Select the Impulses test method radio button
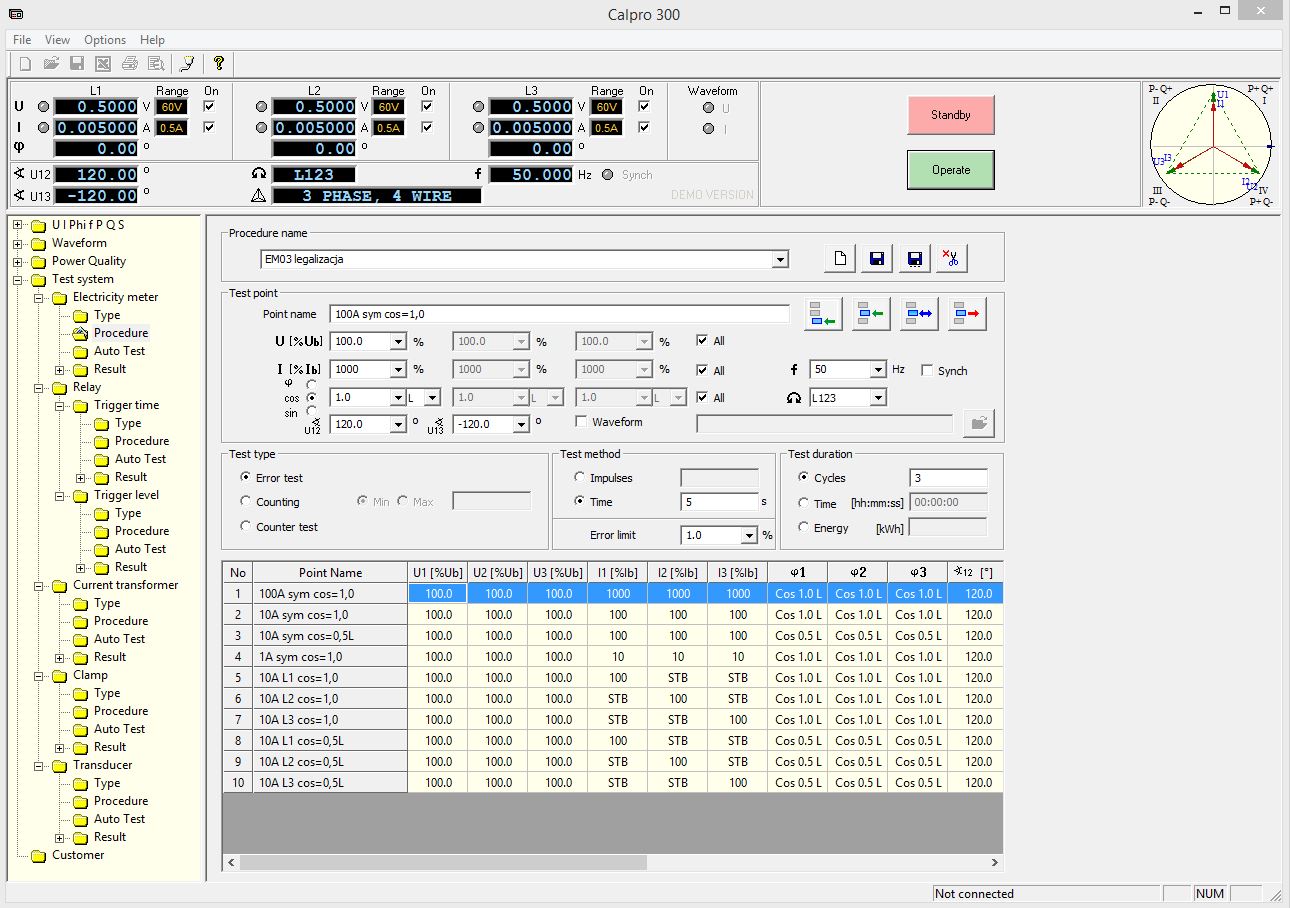 (579, 478)
